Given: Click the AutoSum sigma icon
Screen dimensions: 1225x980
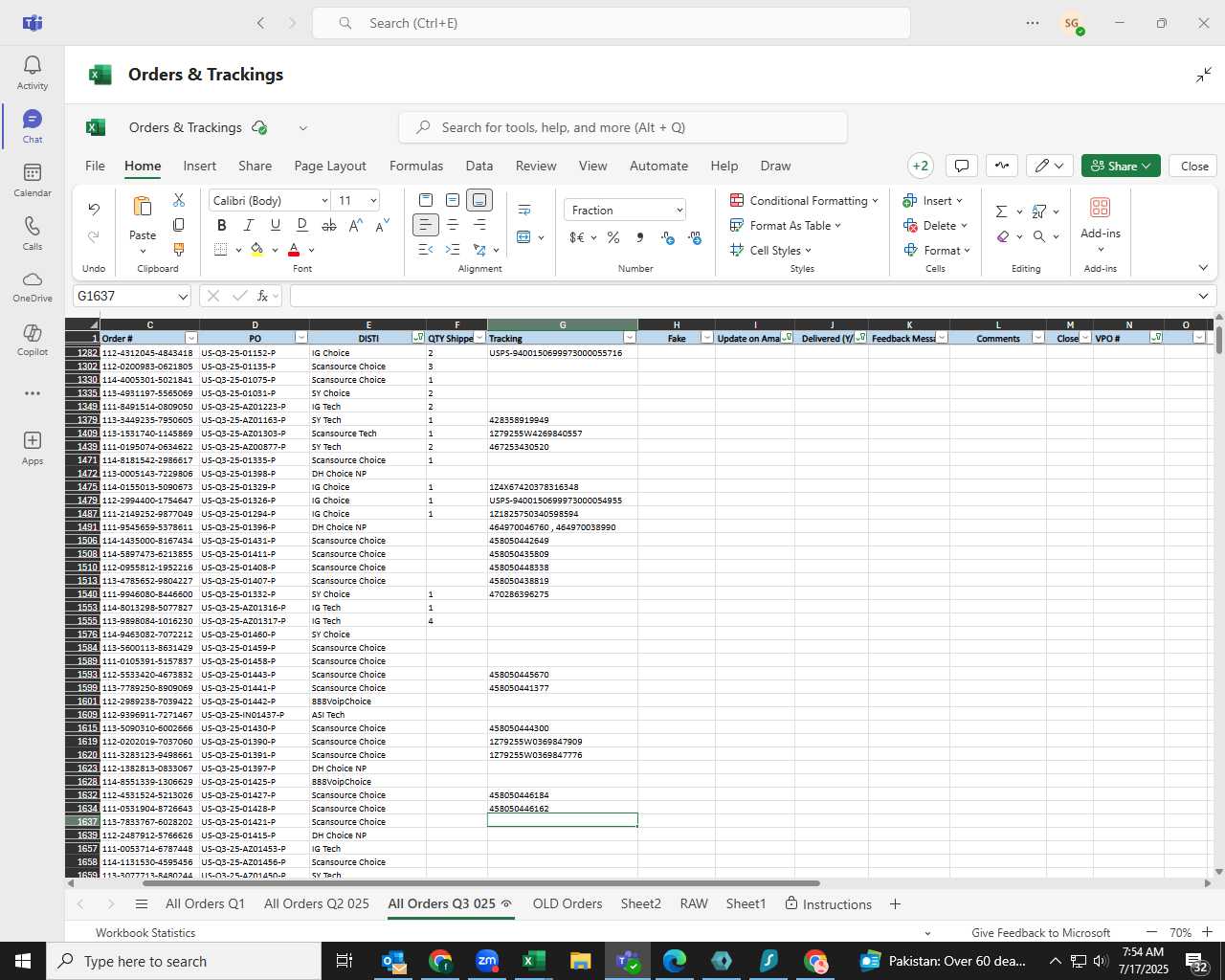Looking at the screenshot, I should 1001,212.
